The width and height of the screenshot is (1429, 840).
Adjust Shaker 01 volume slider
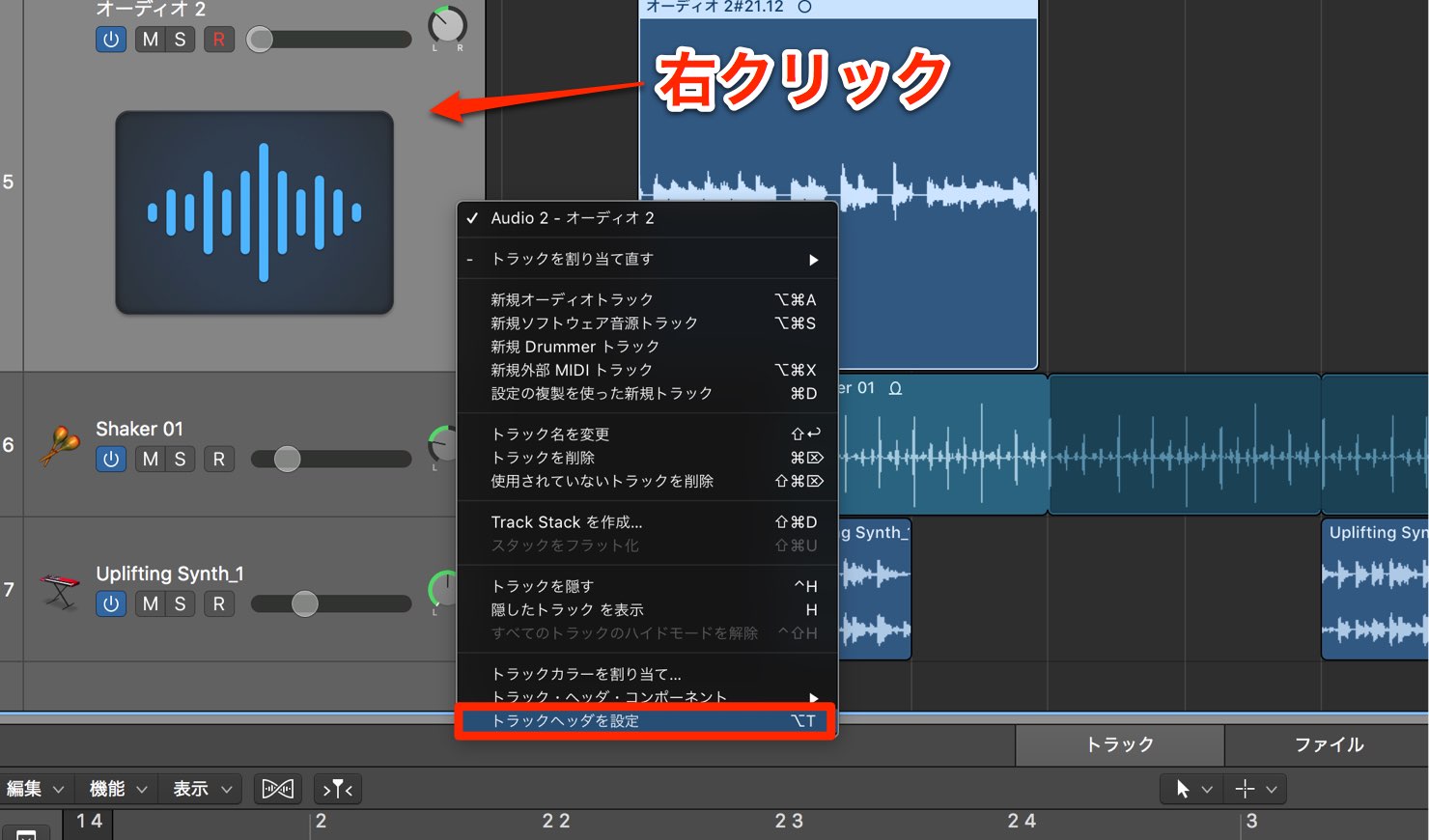[x=331, y=460]
